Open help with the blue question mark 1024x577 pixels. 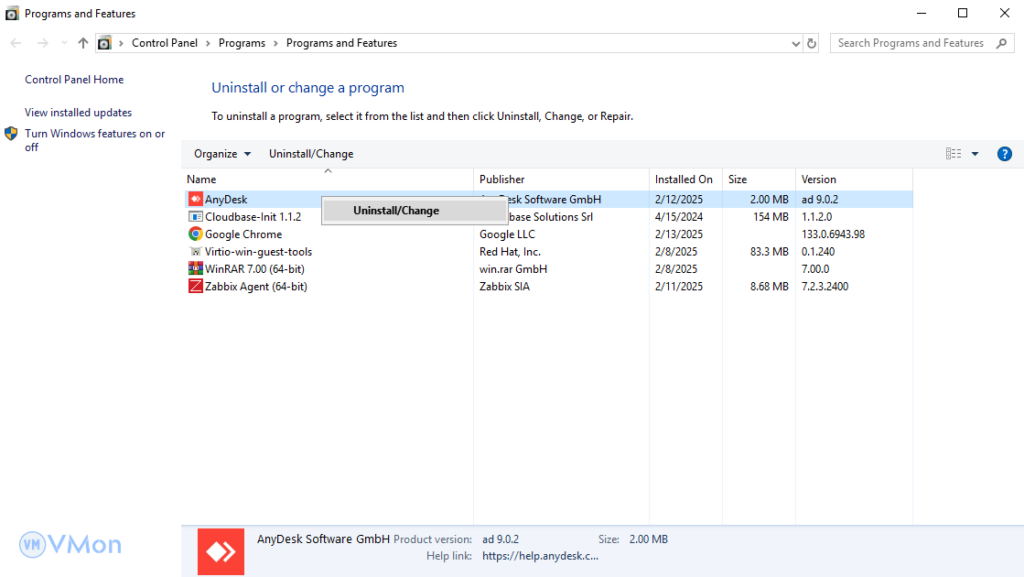(1005, 154)
